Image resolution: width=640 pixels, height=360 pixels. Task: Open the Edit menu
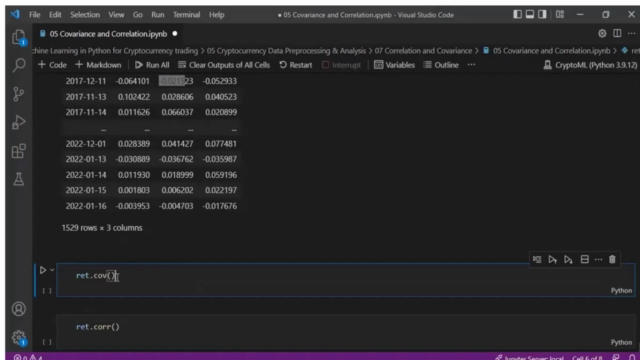point(55,15)
